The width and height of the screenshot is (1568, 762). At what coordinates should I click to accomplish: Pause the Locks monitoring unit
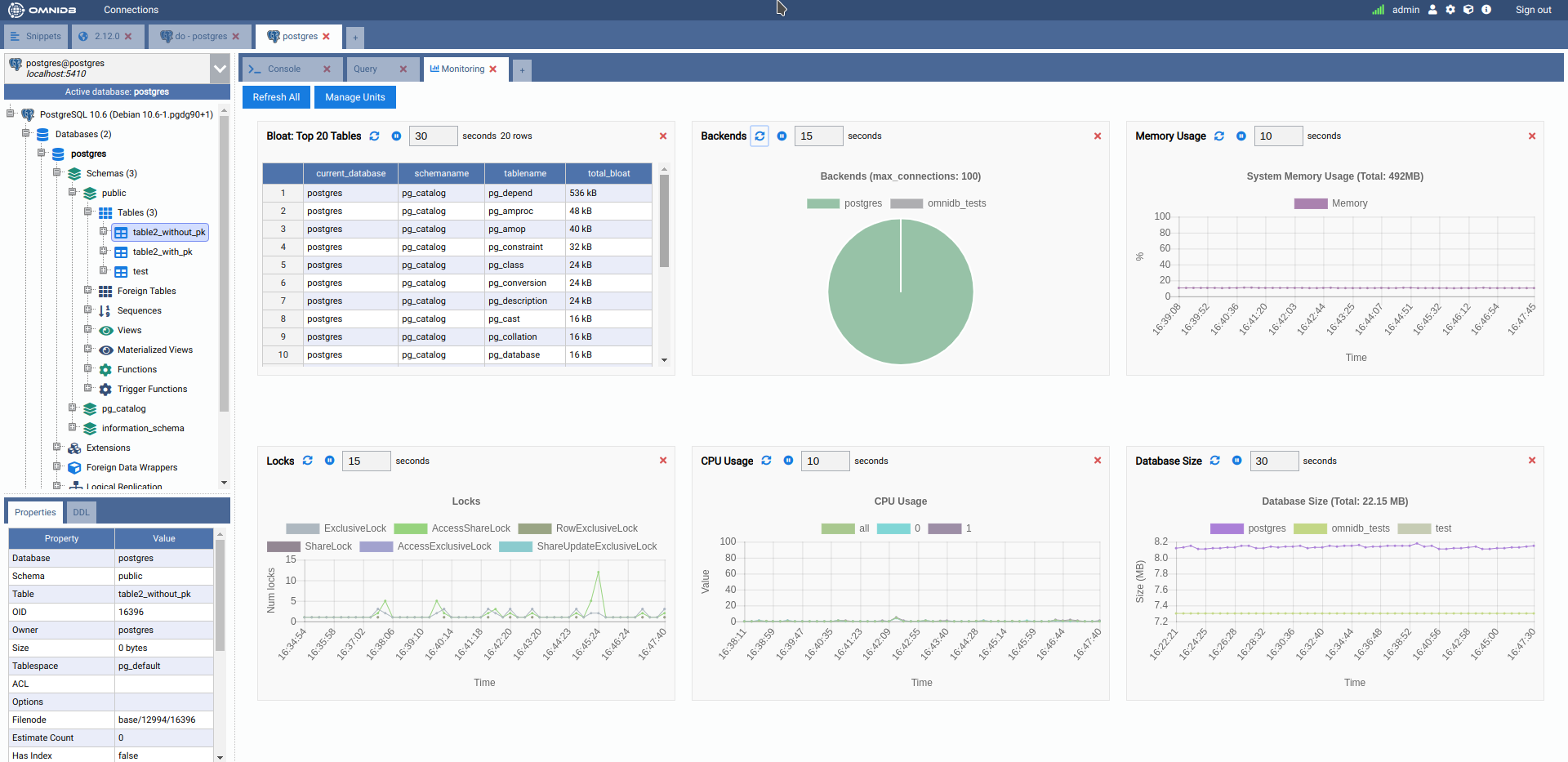pos(329,461)
